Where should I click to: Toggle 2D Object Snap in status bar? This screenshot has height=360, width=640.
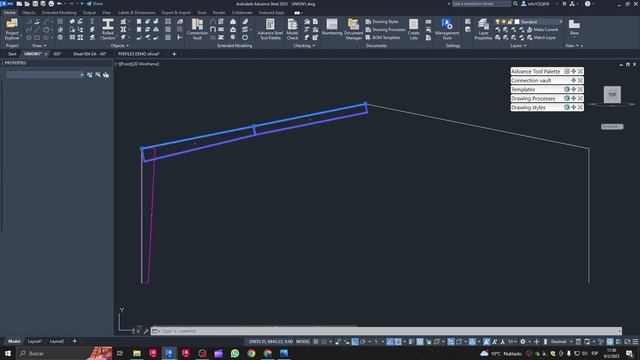398,342
